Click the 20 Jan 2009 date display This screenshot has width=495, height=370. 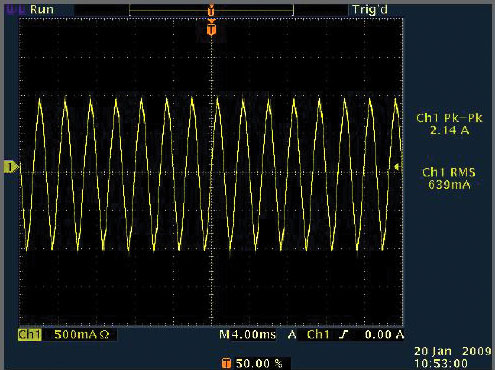(452, 351)
